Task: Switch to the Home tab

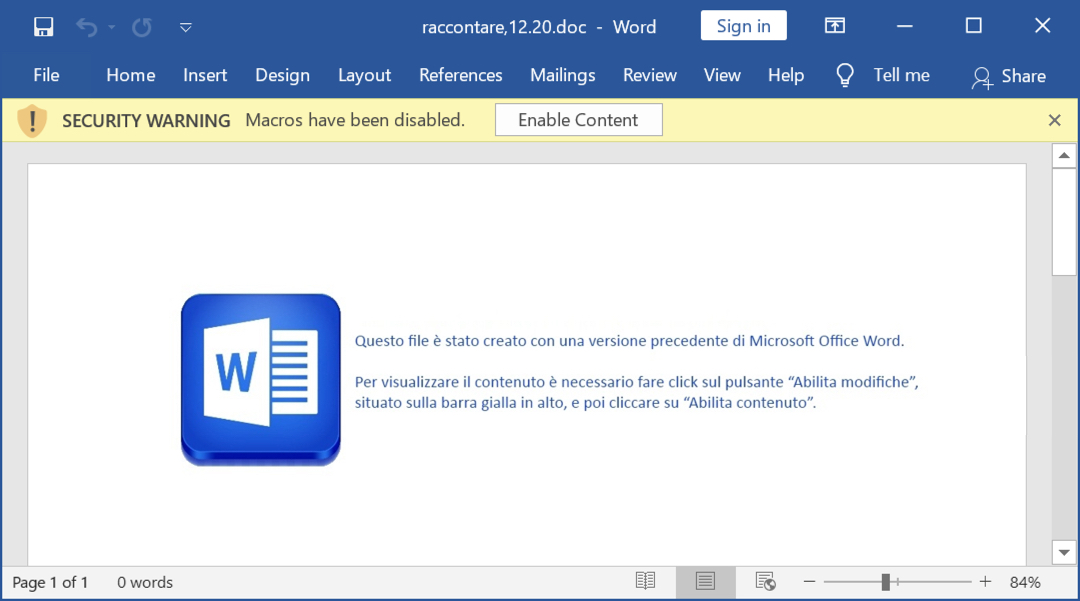Action: click(x=131, y=75)
